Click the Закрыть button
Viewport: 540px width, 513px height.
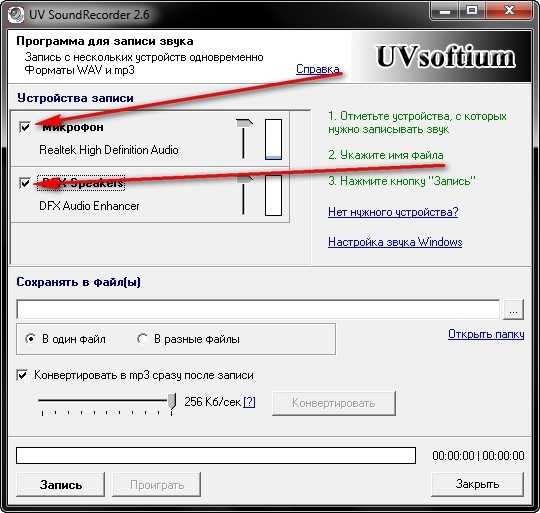477,484
